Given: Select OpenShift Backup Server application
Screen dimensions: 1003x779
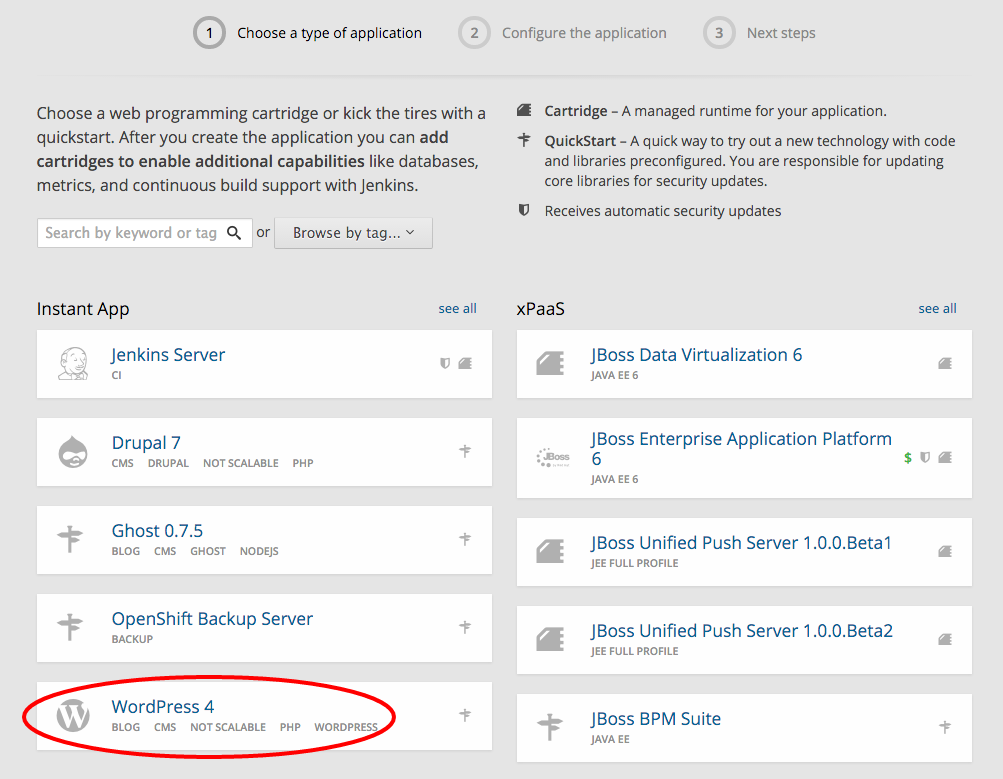Looking at the screenshot, I should 212,619.
